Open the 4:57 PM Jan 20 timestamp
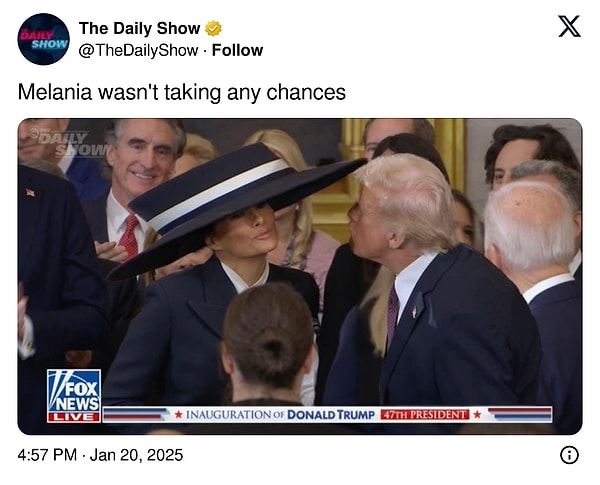 [100, 455]
